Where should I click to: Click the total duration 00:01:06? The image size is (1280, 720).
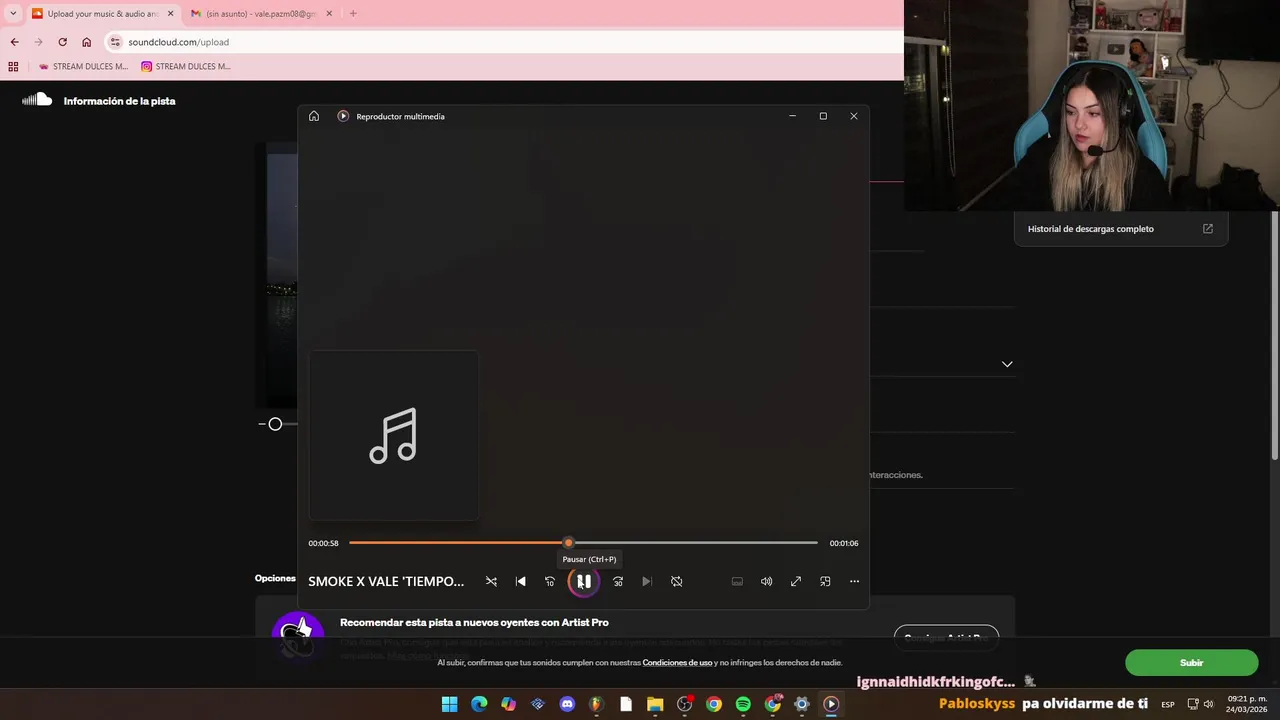tap(844, 543)
